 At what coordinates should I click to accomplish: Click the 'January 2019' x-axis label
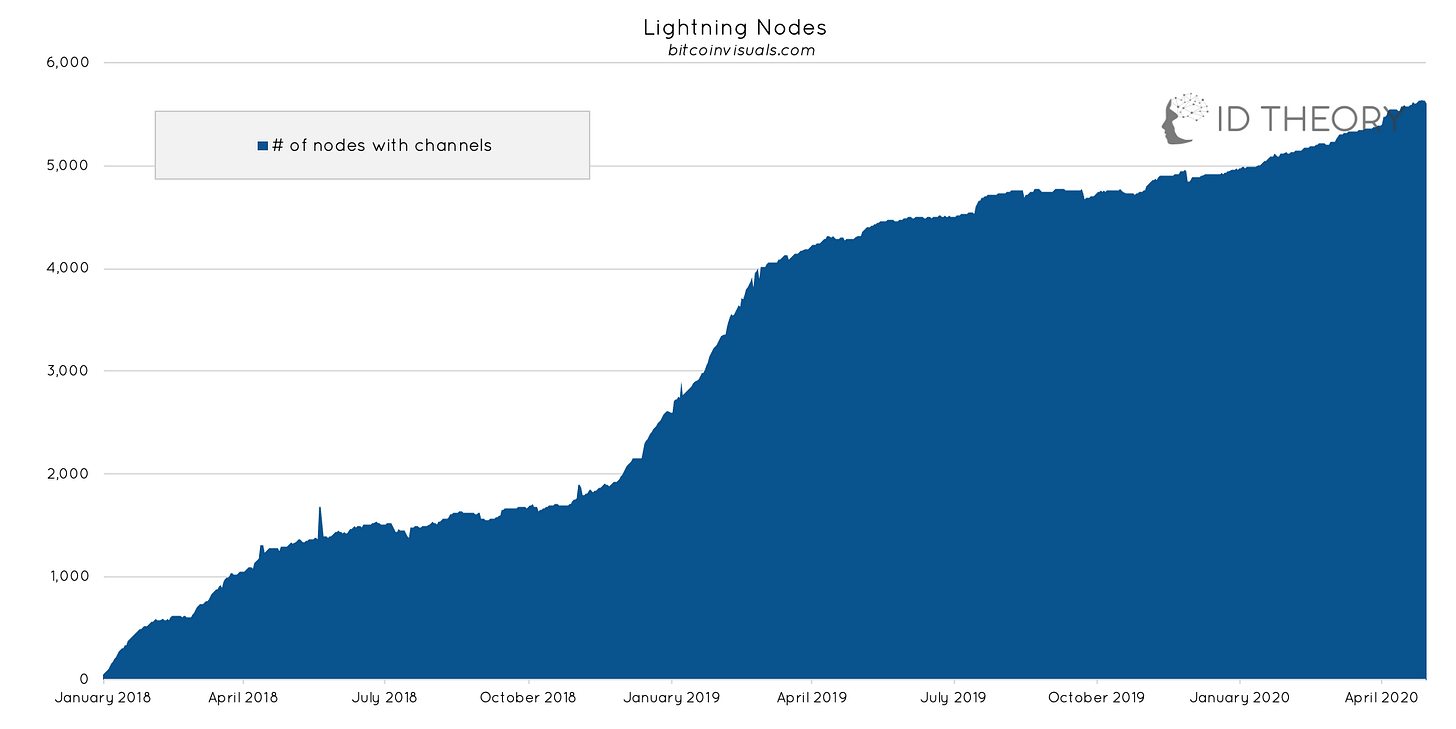(x=671, y=697)
